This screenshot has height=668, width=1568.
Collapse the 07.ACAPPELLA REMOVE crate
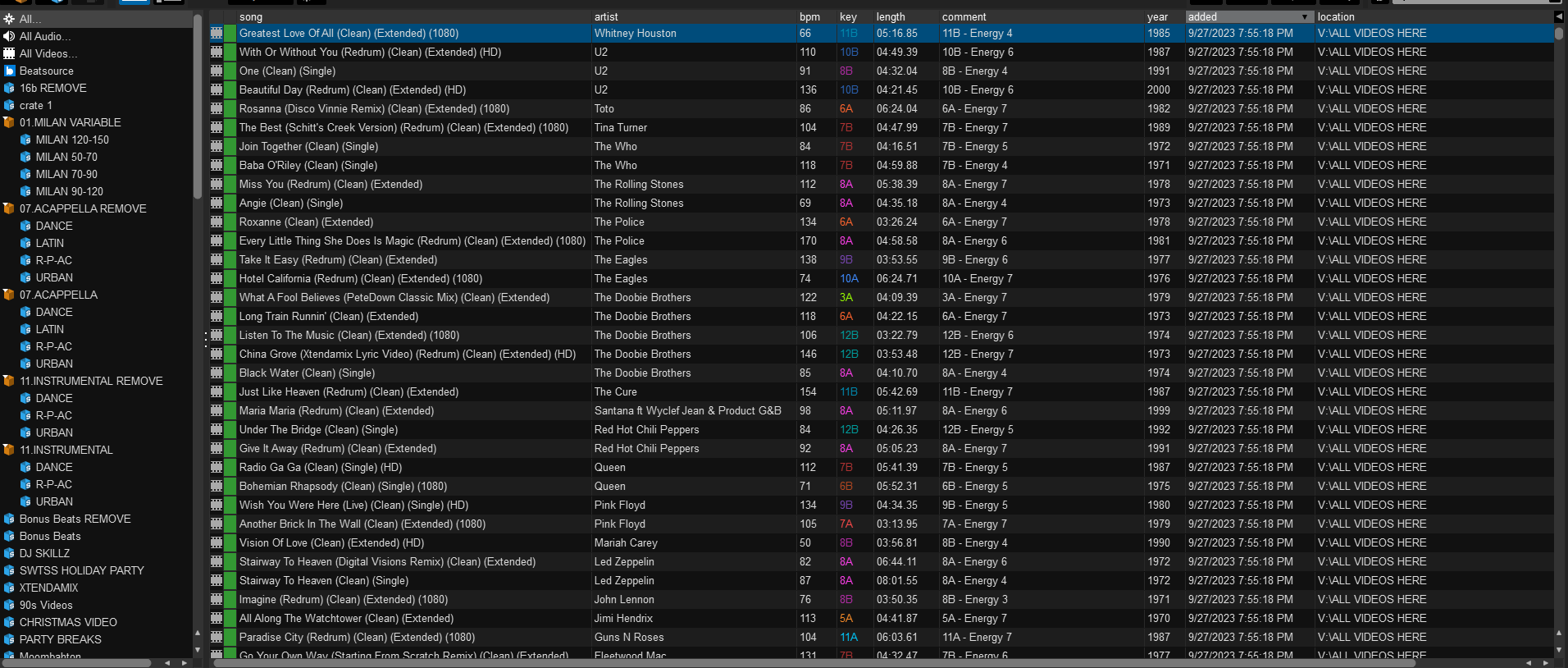(x=9, y=208)
